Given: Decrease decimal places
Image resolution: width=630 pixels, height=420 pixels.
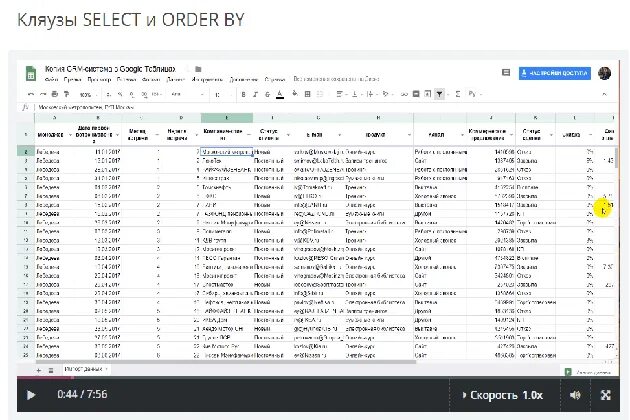Looking at the screenshot, I should coord(132,94).
